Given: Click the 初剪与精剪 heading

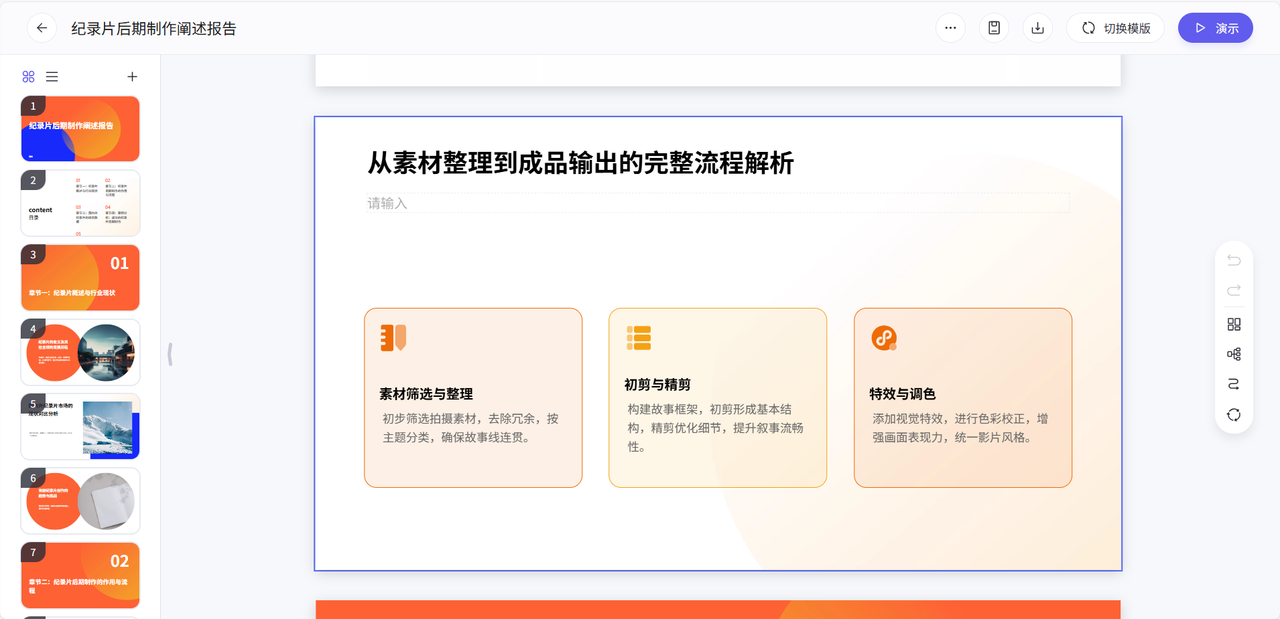Looking at the screenshot, I should click(x=657, y=384).
